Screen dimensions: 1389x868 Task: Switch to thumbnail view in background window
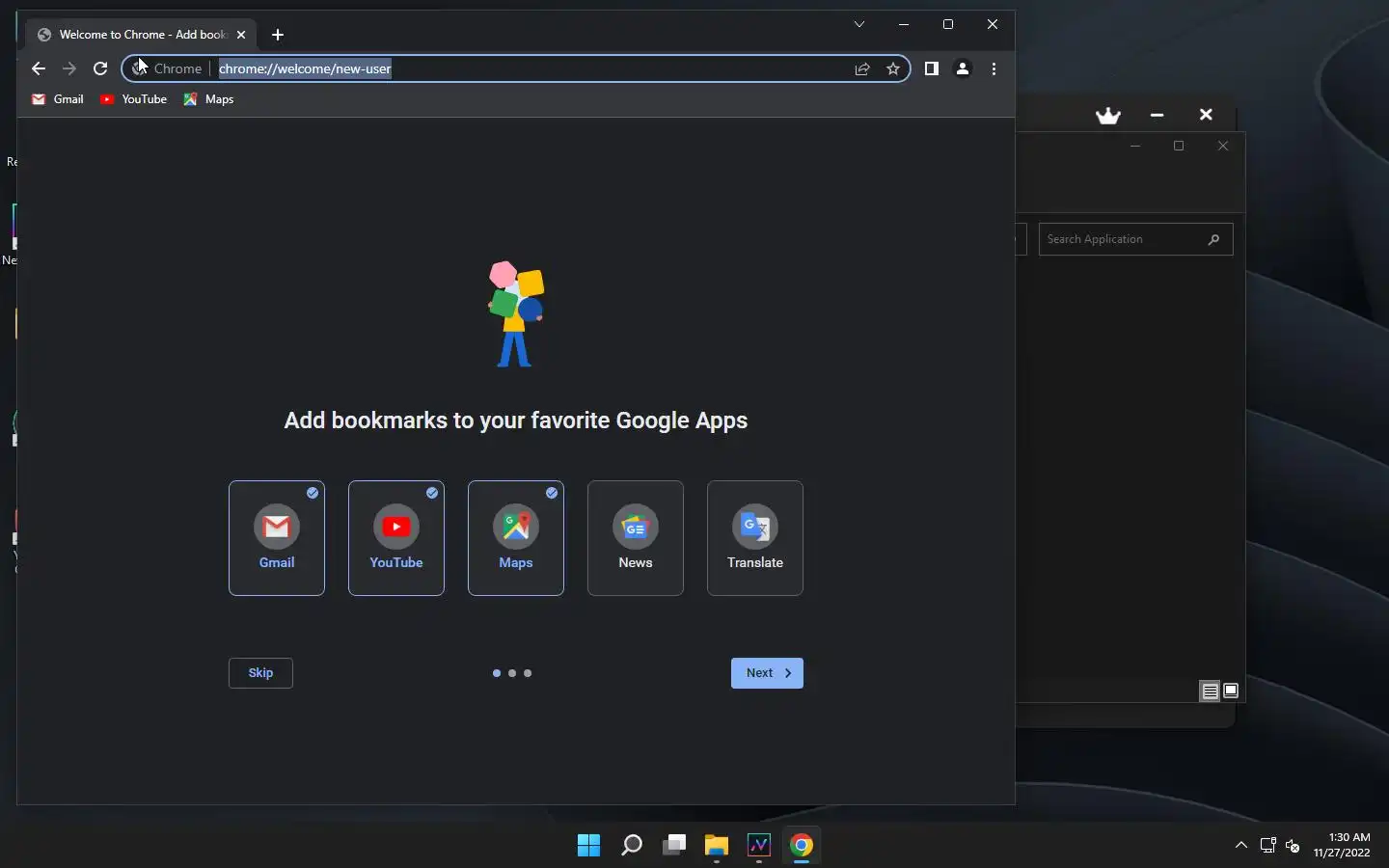(1231, 691)
